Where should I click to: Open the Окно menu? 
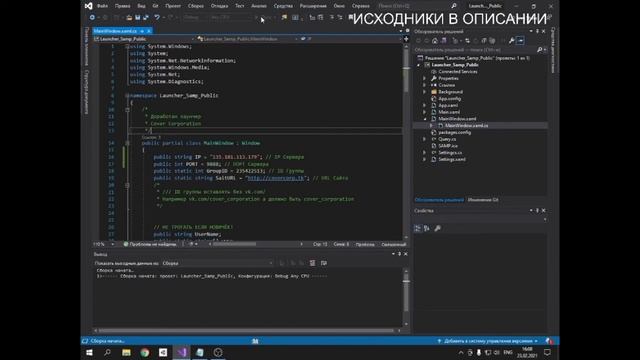(339, 6)
